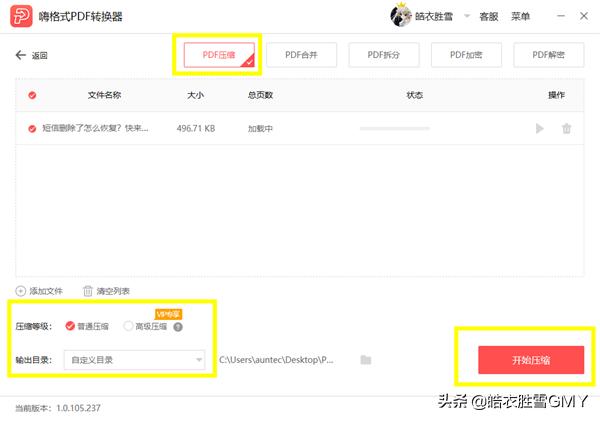Toggle checkbox for file 短信删除了怎么恢复
Screen dimensions: 600x421
[x=32, y=129]
